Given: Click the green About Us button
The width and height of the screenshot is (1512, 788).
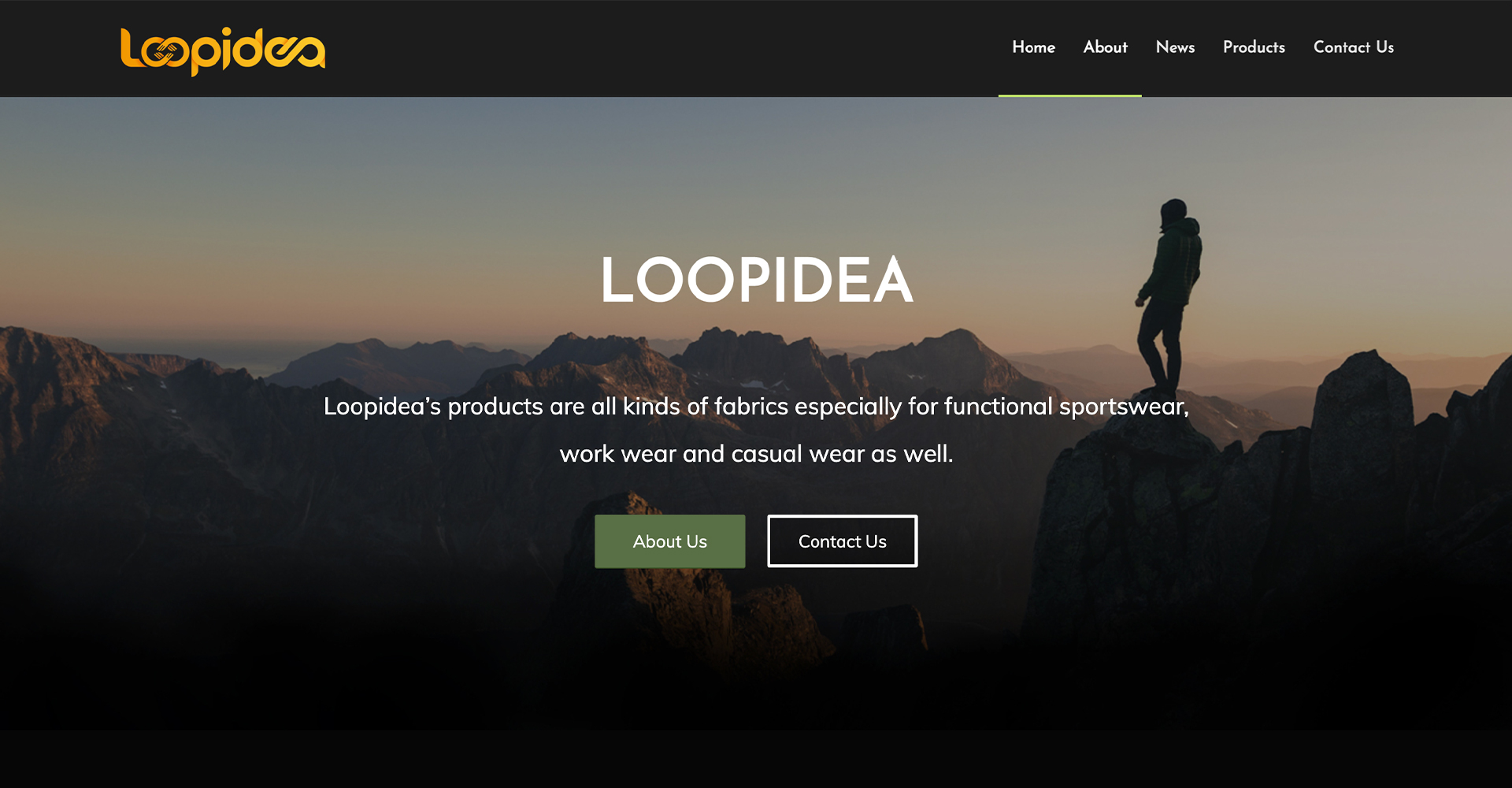Looking at the screenshot, I should 669,541.
